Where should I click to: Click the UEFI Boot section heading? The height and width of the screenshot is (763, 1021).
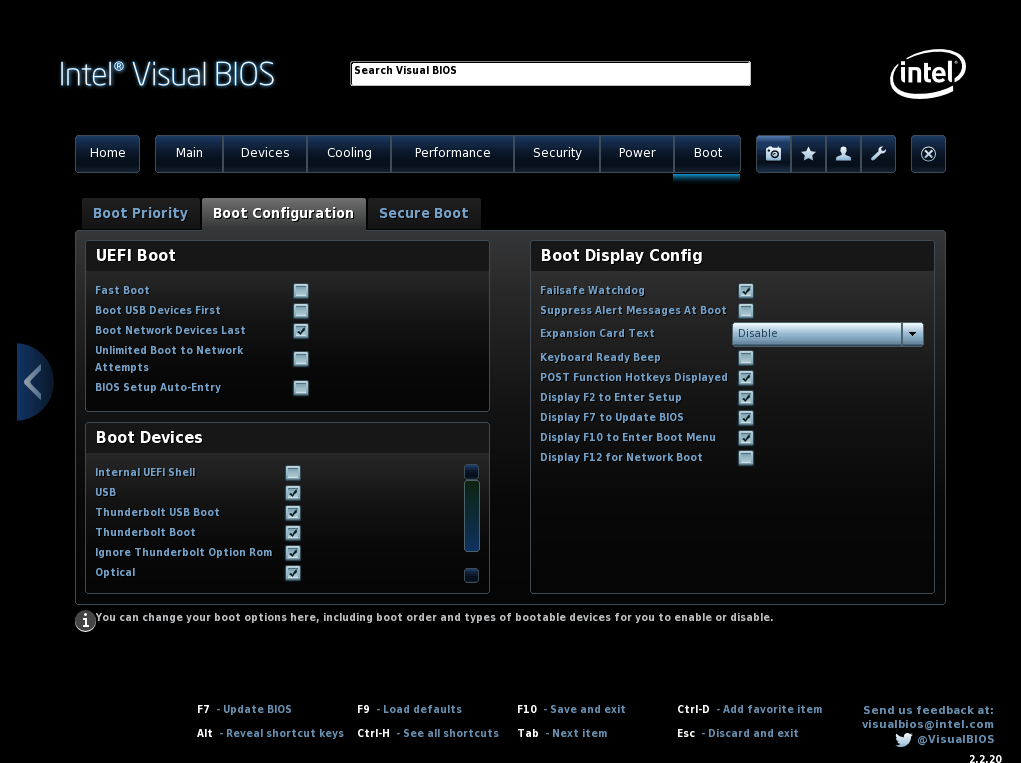click(x=135, y=256)
